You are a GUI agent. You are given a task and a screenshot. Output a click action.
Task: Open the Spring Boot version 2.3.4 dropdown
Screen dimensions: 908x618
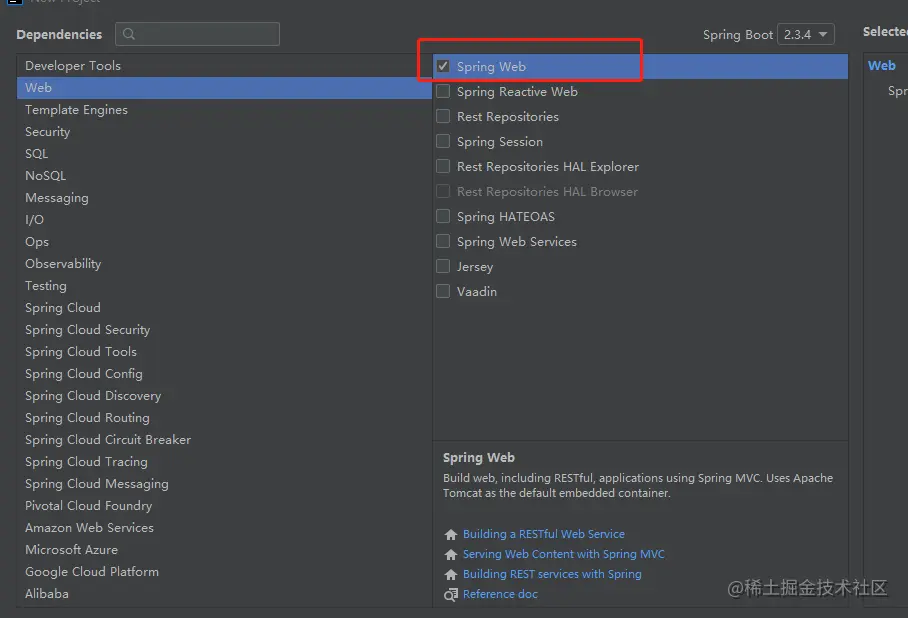(x=806, y=34)
